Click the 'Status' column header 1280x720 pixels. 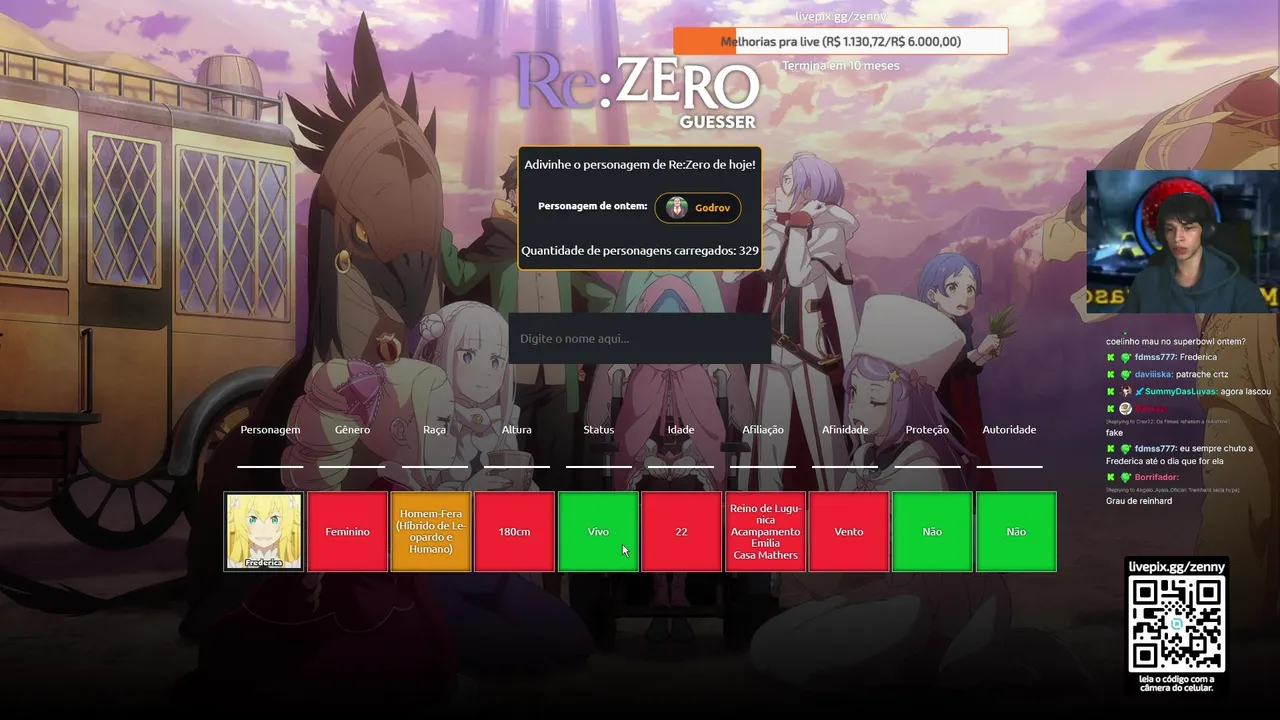coord(599,430)
